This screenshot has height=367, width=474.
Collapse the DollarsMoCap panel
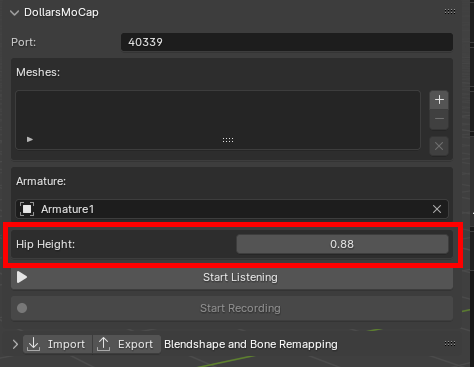14,13
